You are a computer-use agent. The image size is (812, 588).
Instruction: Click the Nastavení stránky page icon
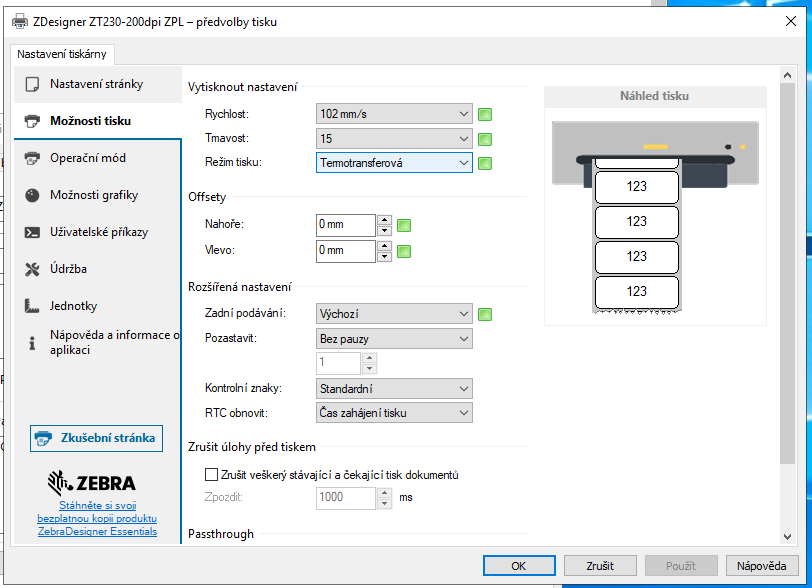32,84
